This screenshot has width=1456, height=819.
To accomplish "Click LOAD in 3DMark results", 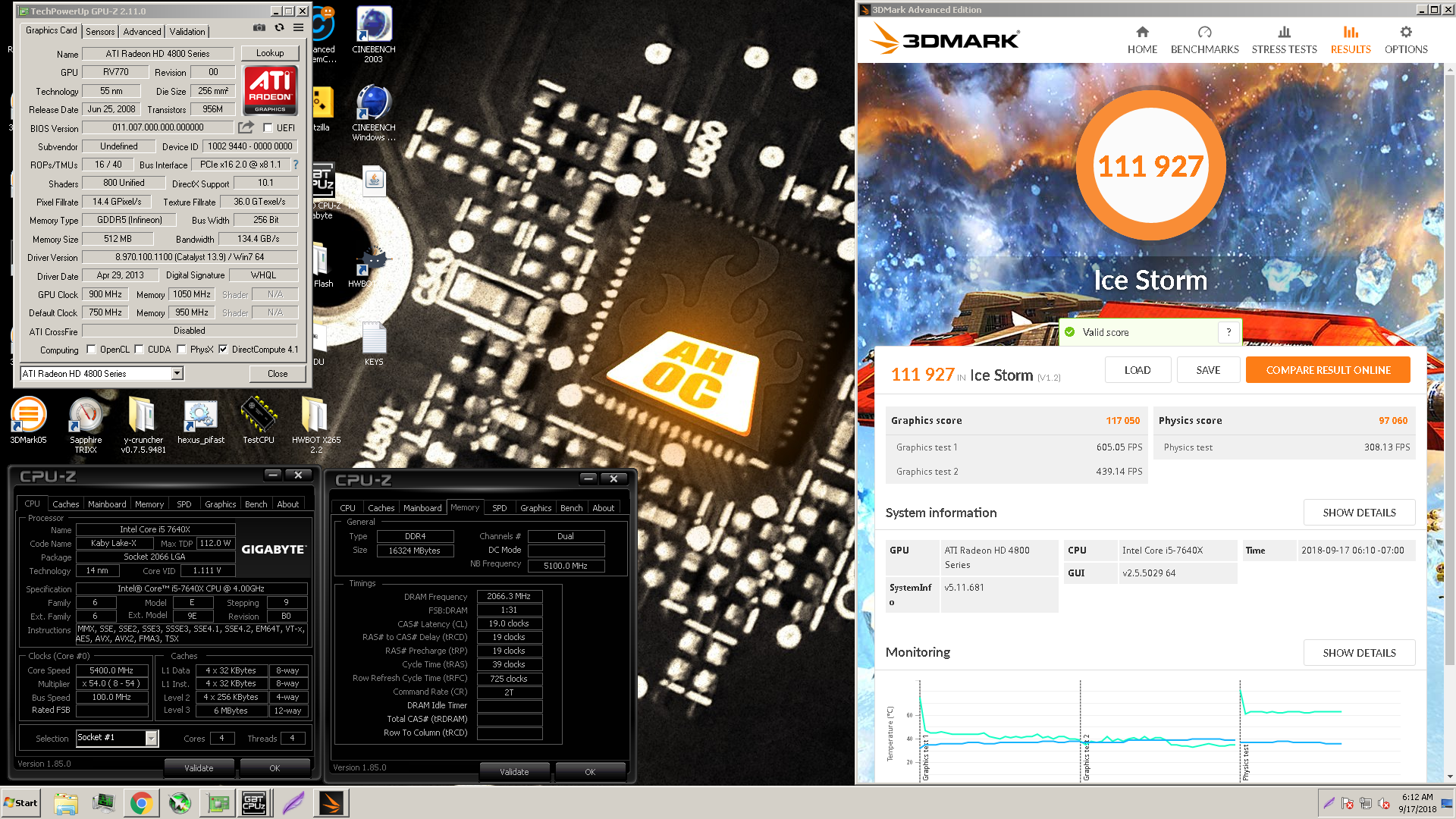I will coord(1137,370).
